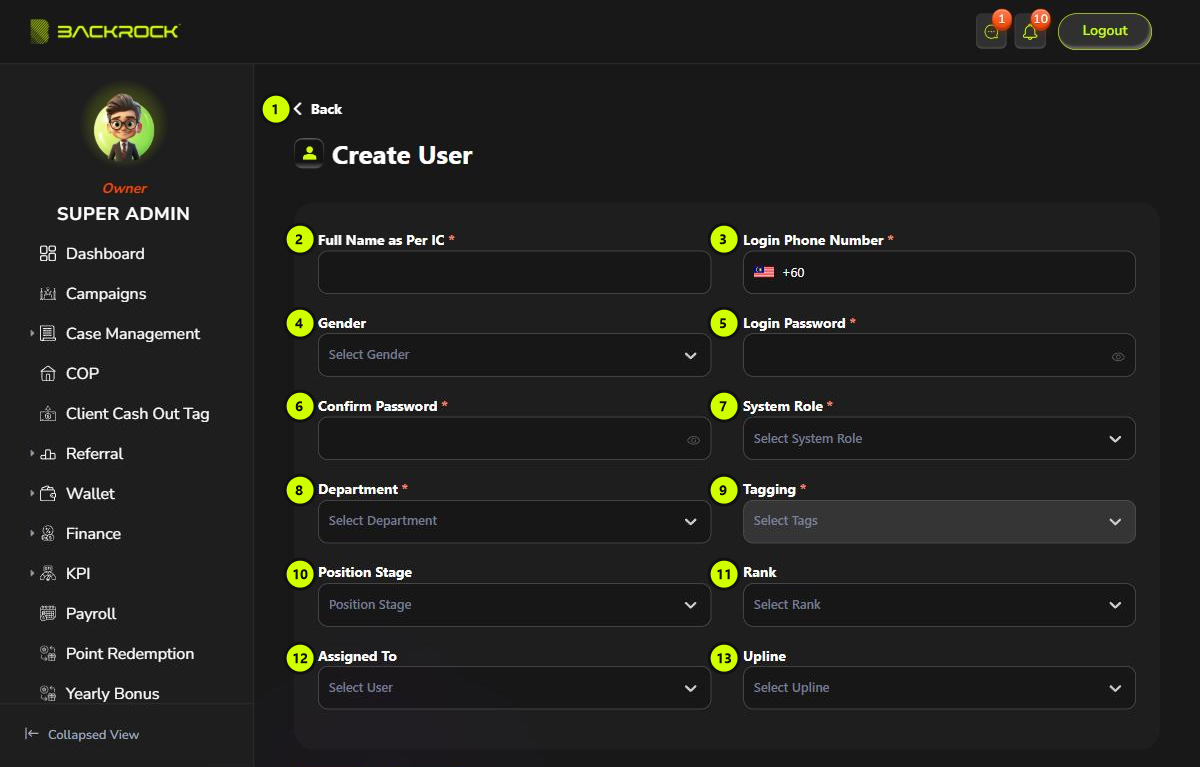The width and height of the screenshot is (1200, 767).
Task: Click the Client Cash Out Tag icon
Action: coord(47,414)
